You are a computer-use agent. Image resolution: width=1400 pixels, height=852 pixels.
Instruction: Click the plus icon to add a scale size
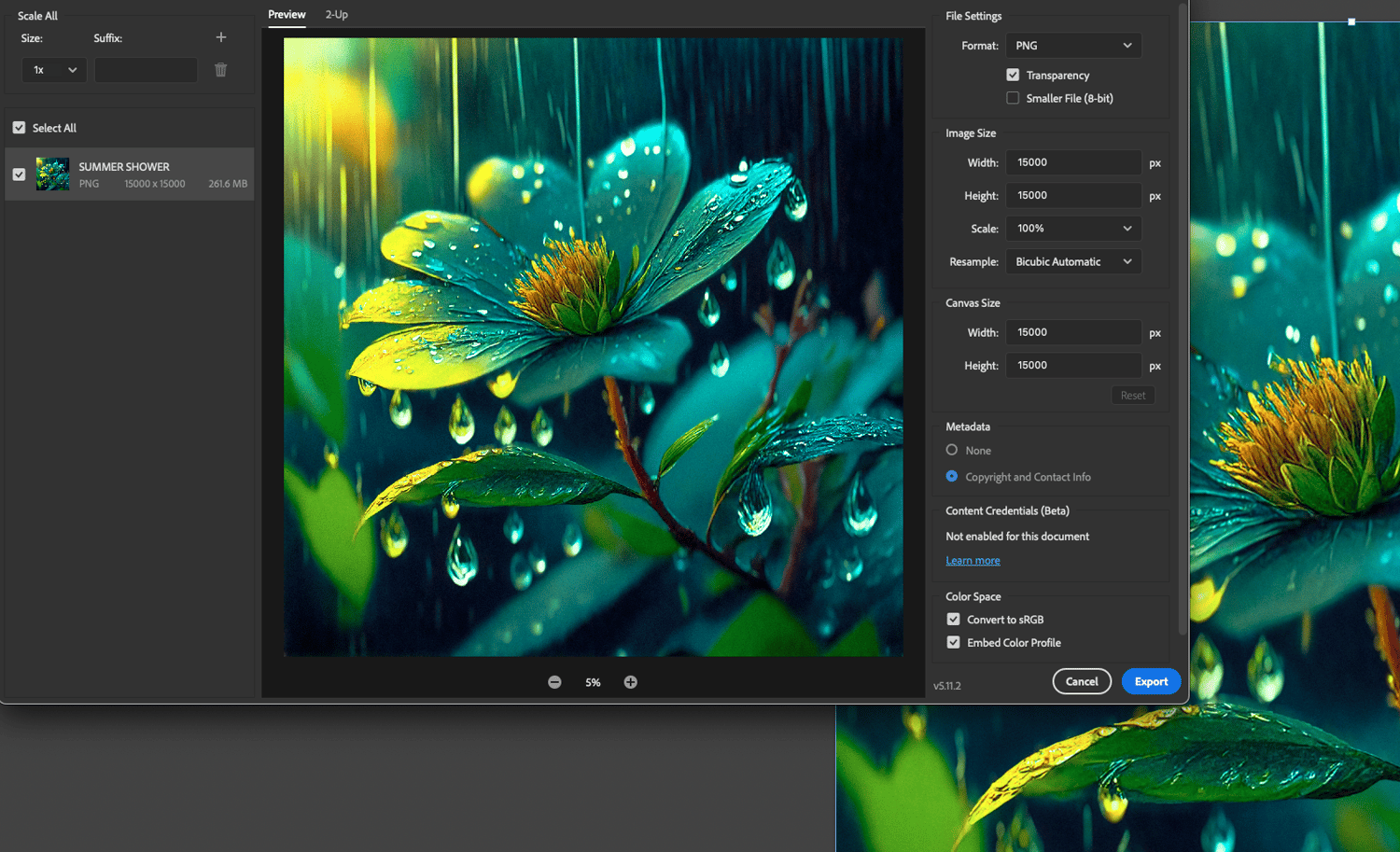[221, 37]
